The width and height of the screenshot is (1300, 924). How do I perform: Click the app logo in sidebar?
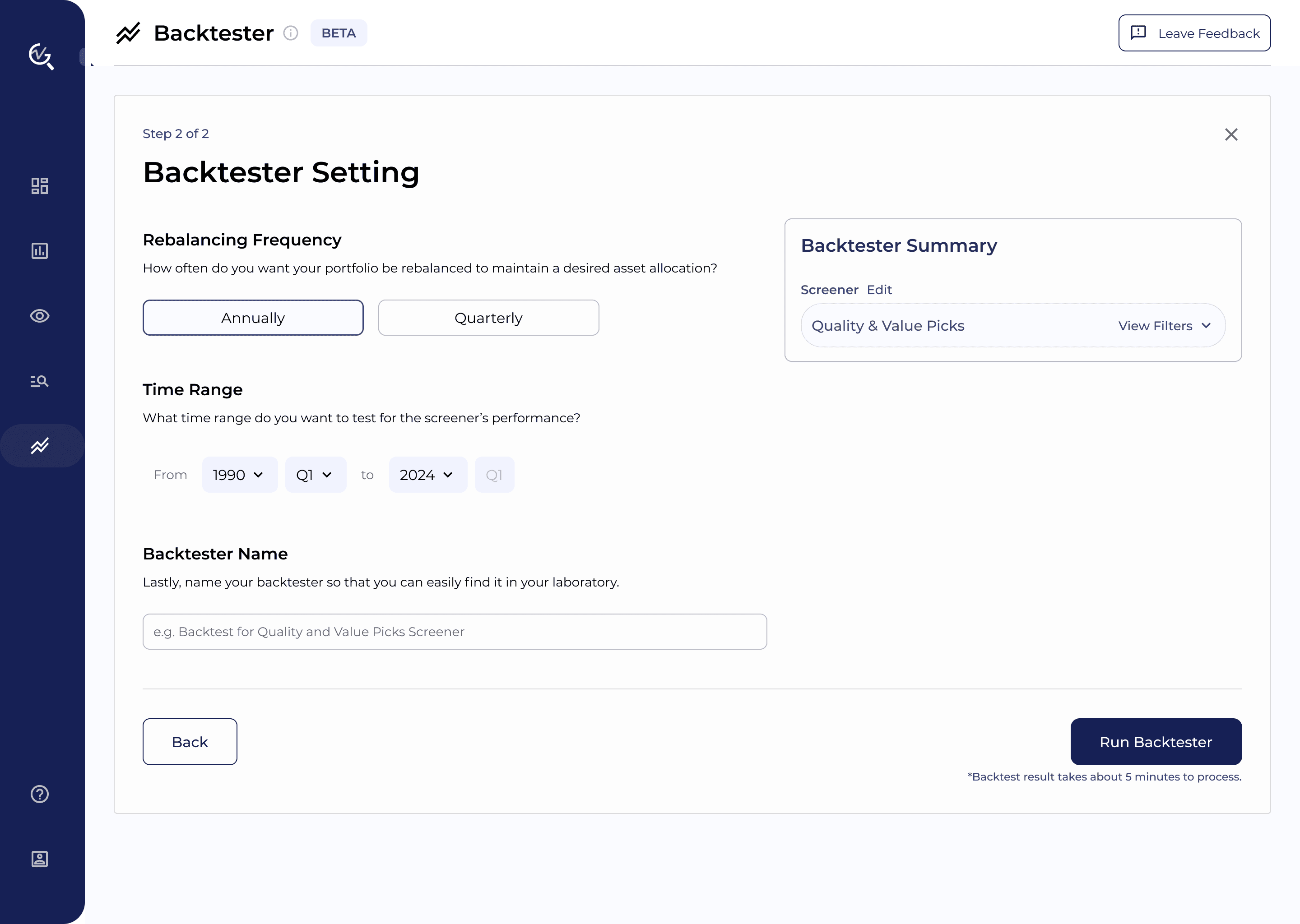tap(41, 56)
